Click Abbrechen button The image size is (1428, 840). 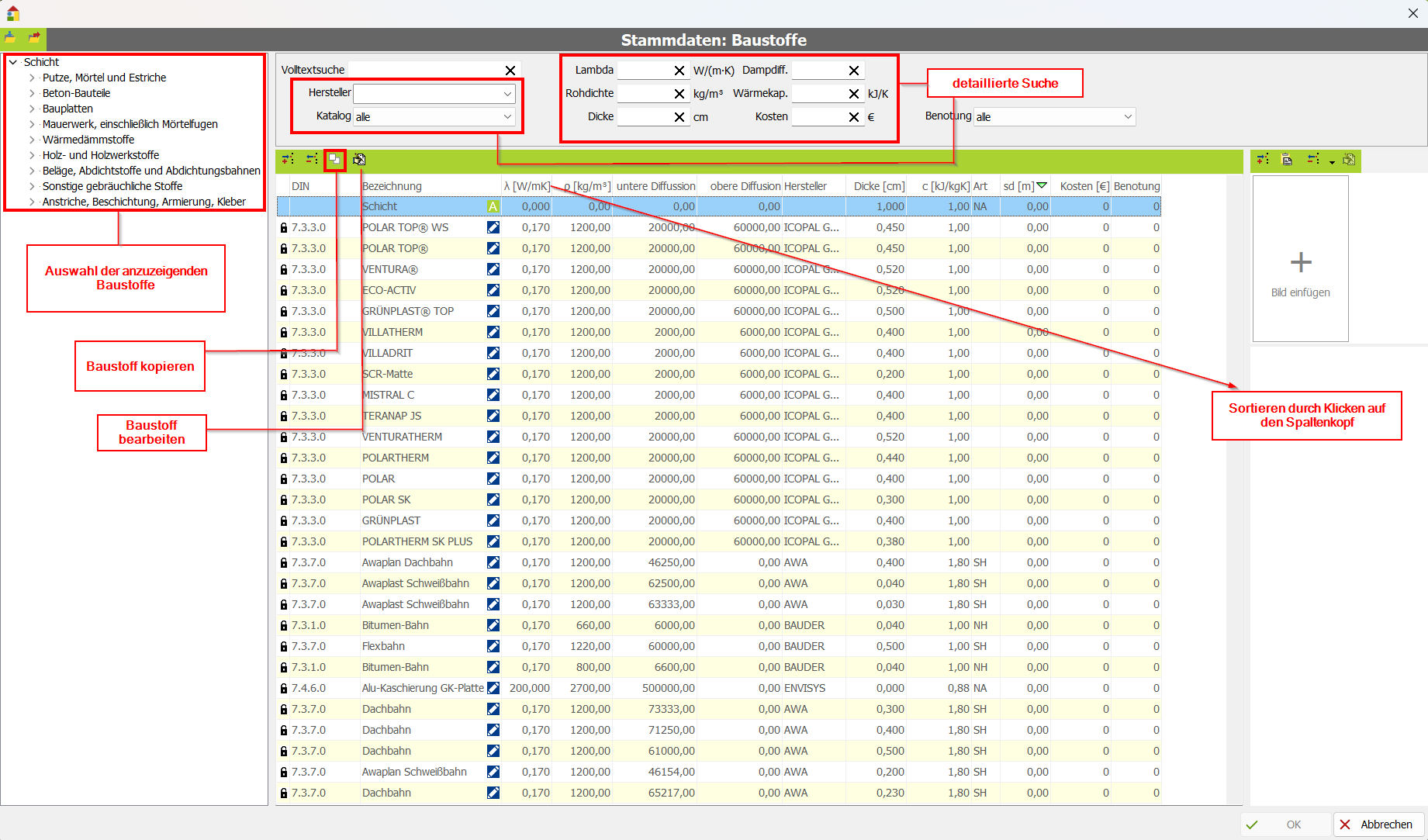pos(1378,824)
